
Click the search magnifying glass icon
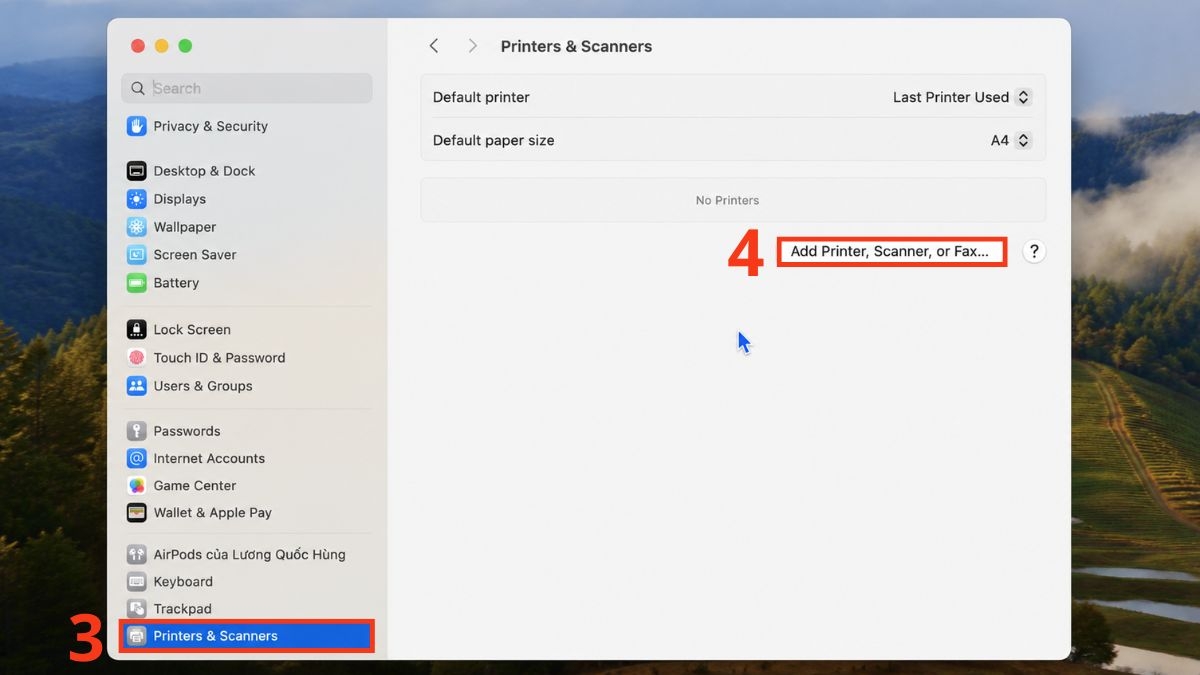(x=138, y=88)
